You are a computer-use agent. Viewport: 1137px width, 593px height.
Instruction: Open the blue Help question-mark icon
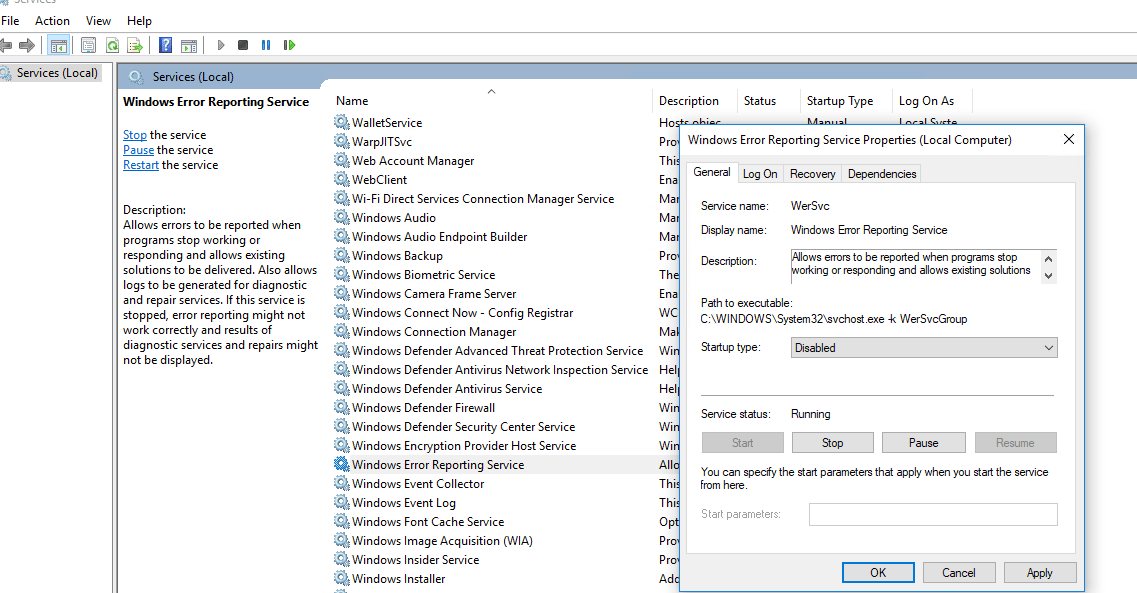coord(165,46)
